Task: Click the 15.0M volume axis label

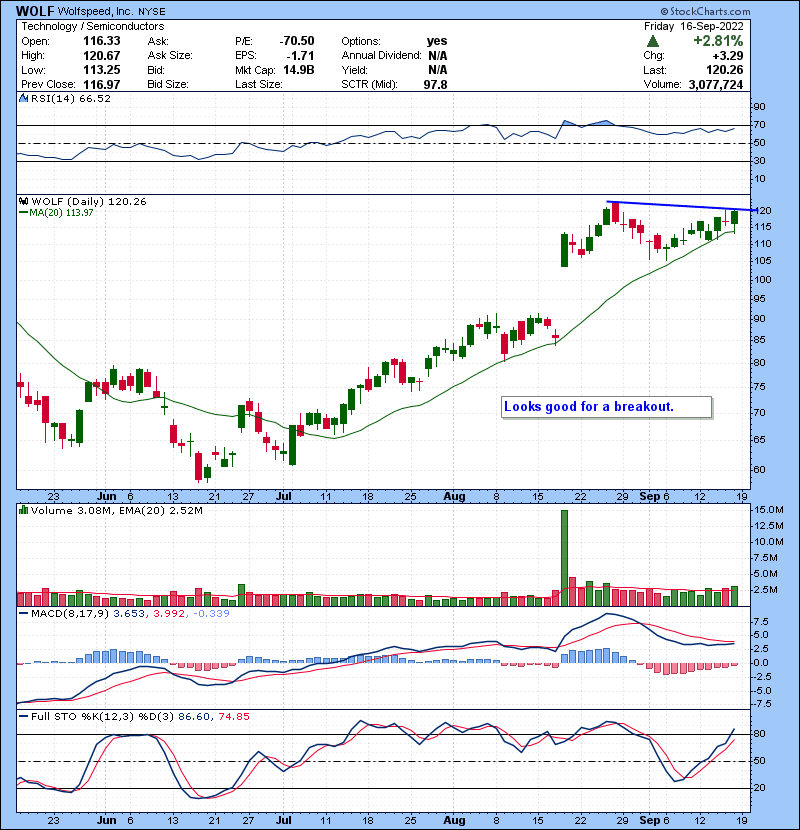Action: pyautogui.click(x=769, y=510)
